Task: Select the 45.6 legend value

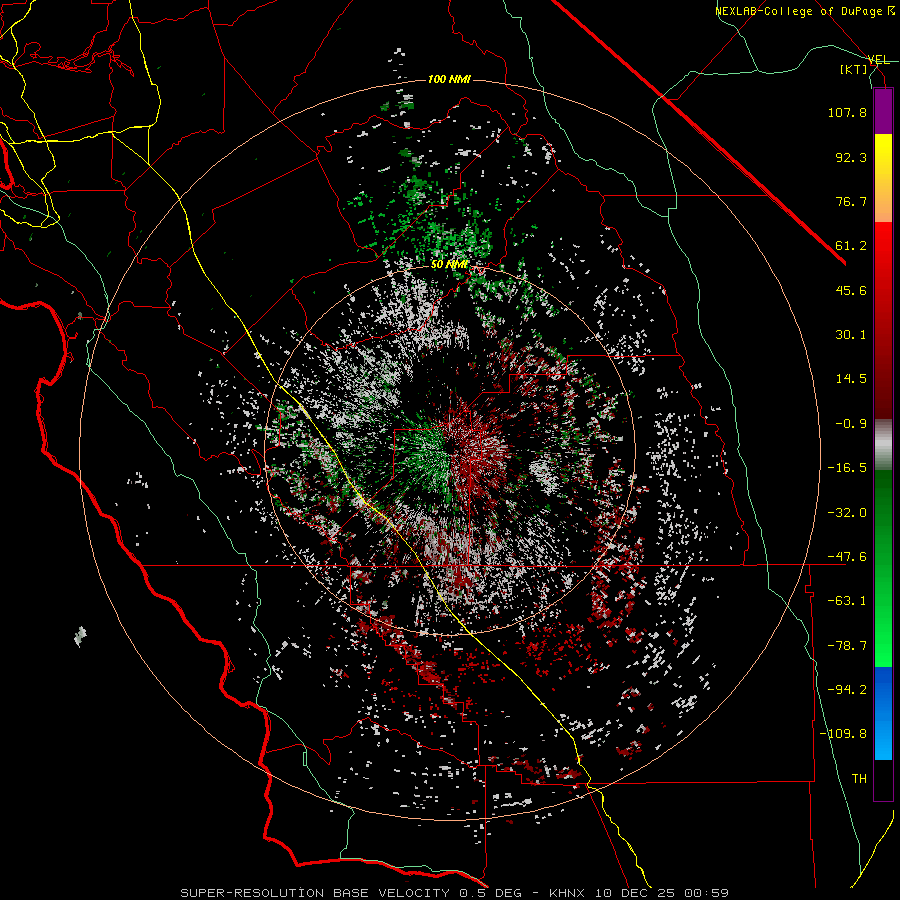Action: pos(851,290)
